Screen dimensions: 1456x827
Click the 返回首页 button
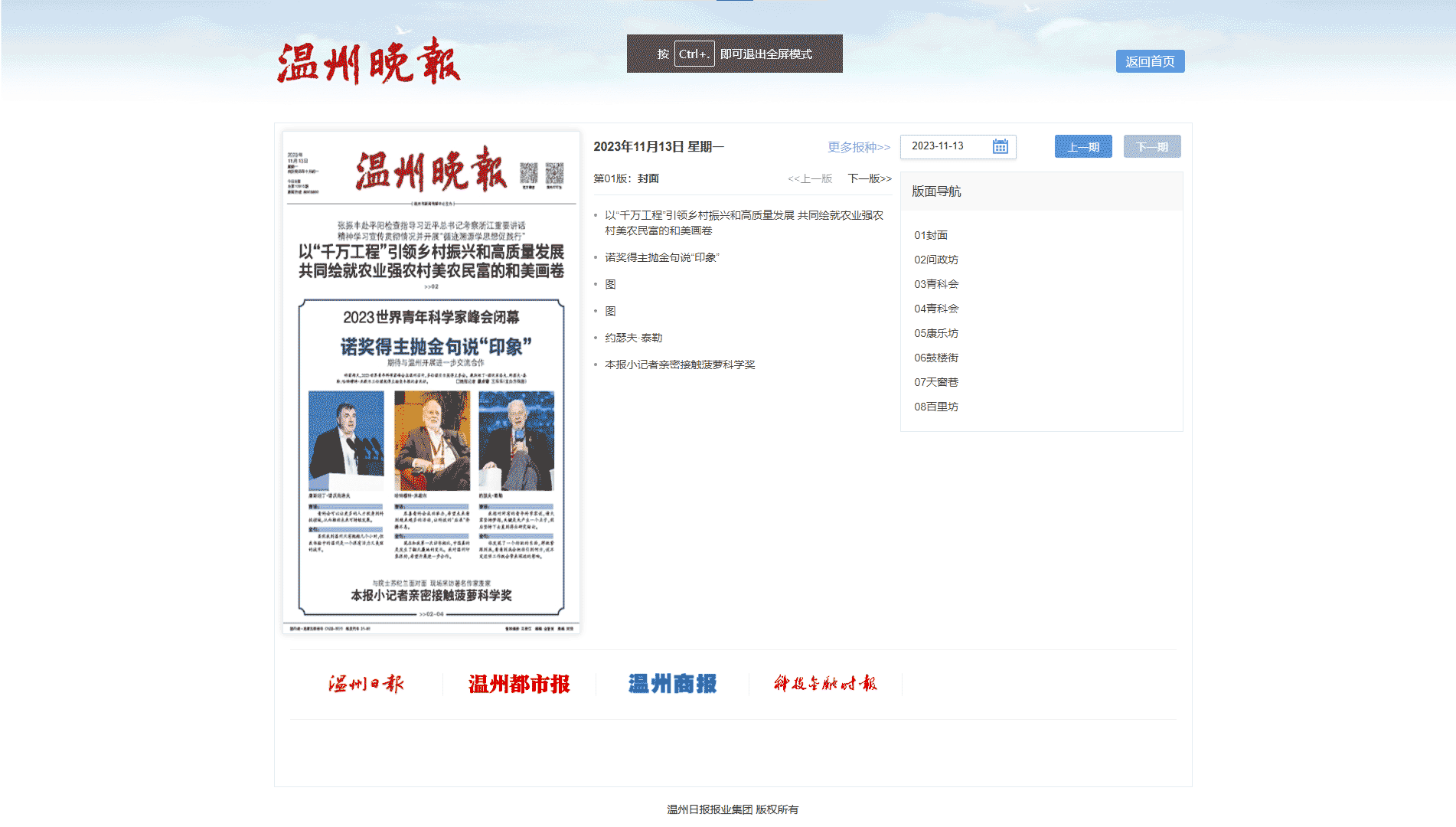[1150, 61]
